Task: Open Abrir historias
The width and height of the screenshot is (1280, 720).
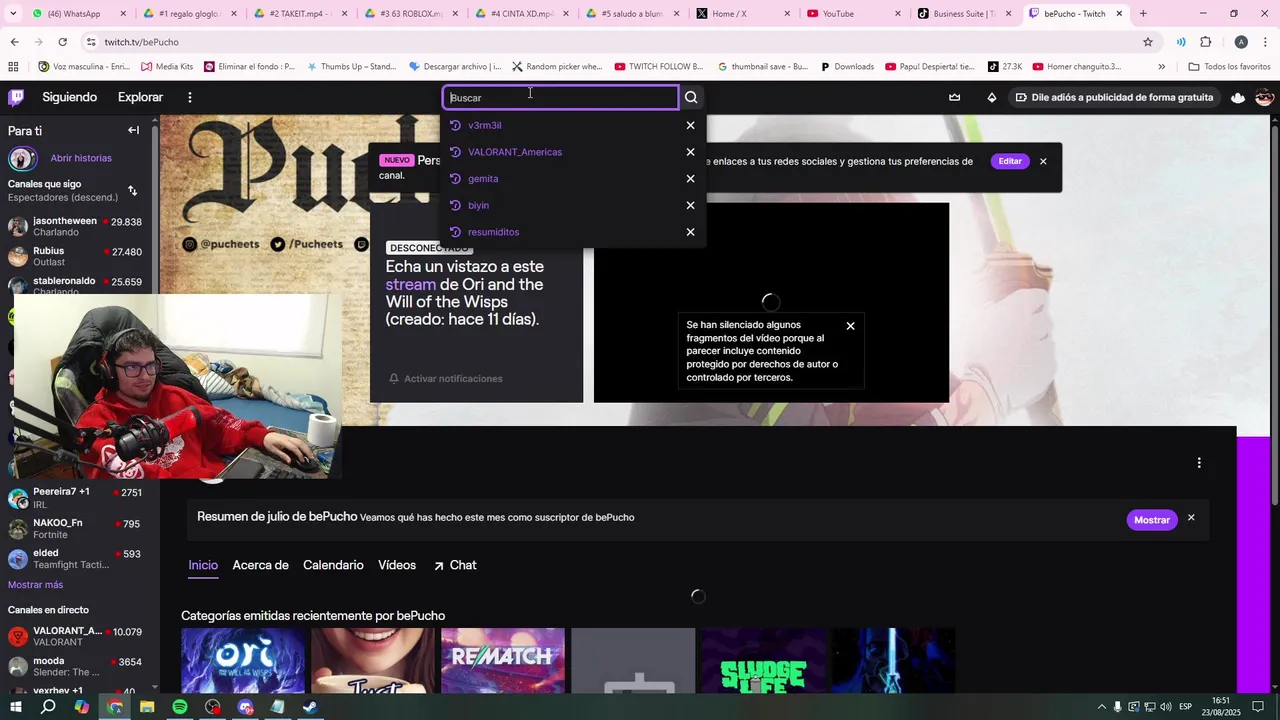Action: click(81, 158)
